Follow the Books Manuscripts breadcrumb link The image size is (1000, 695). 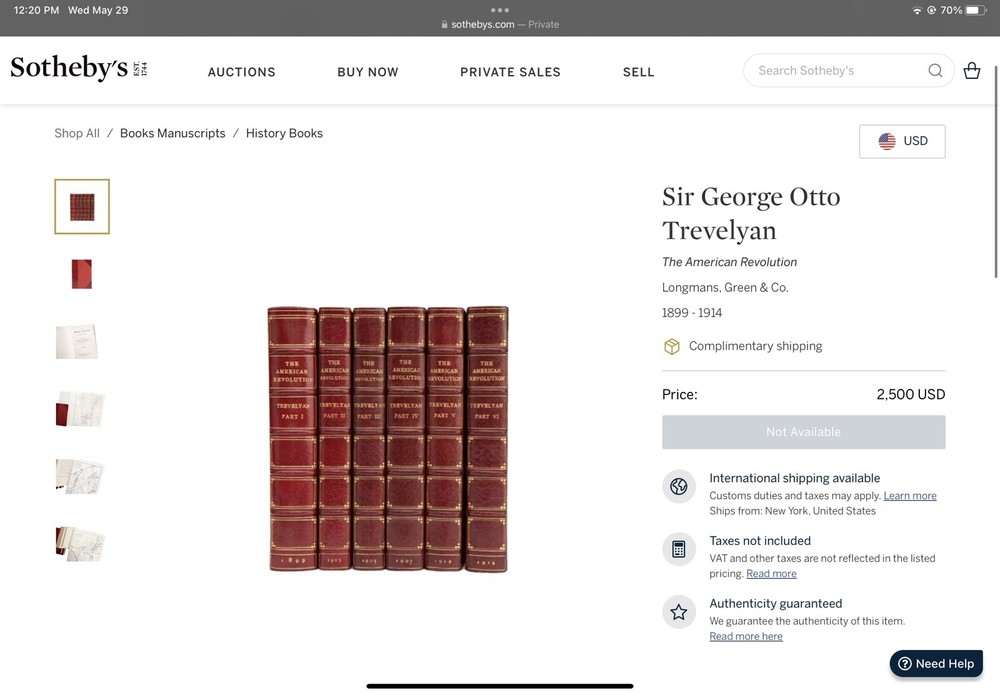pyautogui.click(x=172, y=133)
